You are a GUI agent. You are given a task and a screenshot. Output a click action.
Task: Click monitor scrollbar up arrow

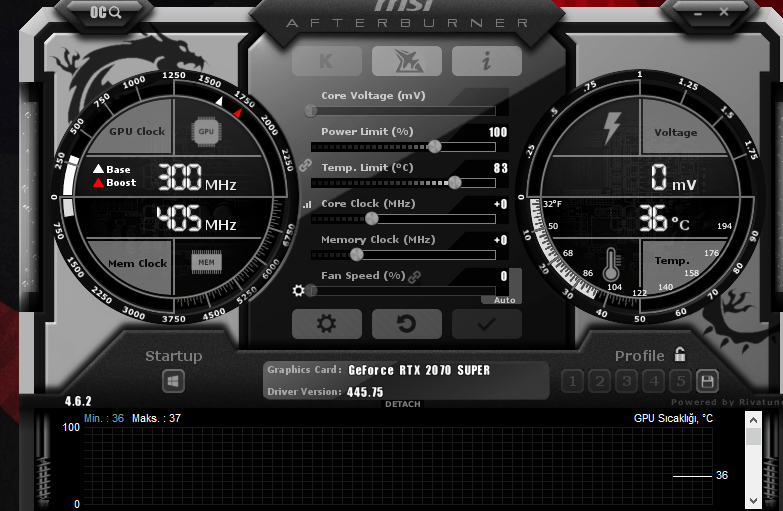click(753, 420)
